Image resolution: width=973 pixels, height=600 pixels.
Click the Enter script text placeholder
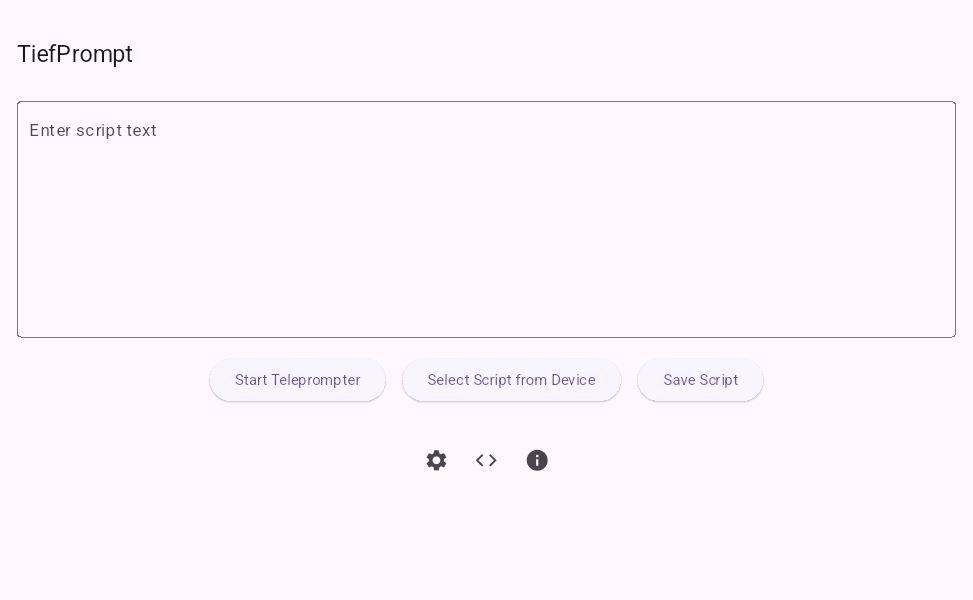(x=93, y=131)
